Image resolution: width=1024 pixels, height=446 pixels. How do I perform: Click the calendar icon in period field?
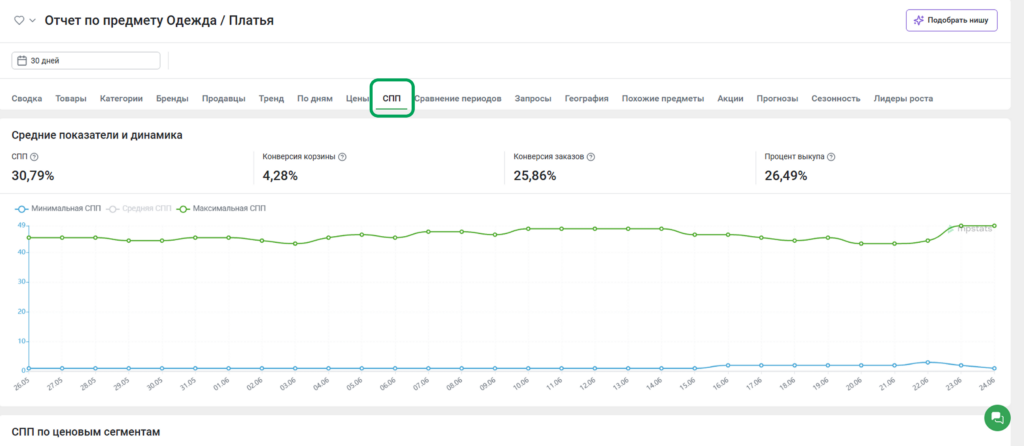coord(22,61)
